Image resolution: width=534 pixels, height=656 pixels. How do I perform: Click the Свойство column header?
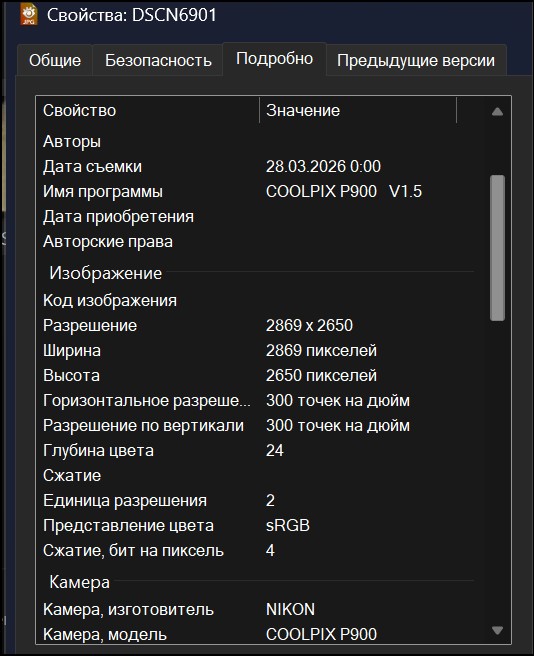click(x=148, y=110)
